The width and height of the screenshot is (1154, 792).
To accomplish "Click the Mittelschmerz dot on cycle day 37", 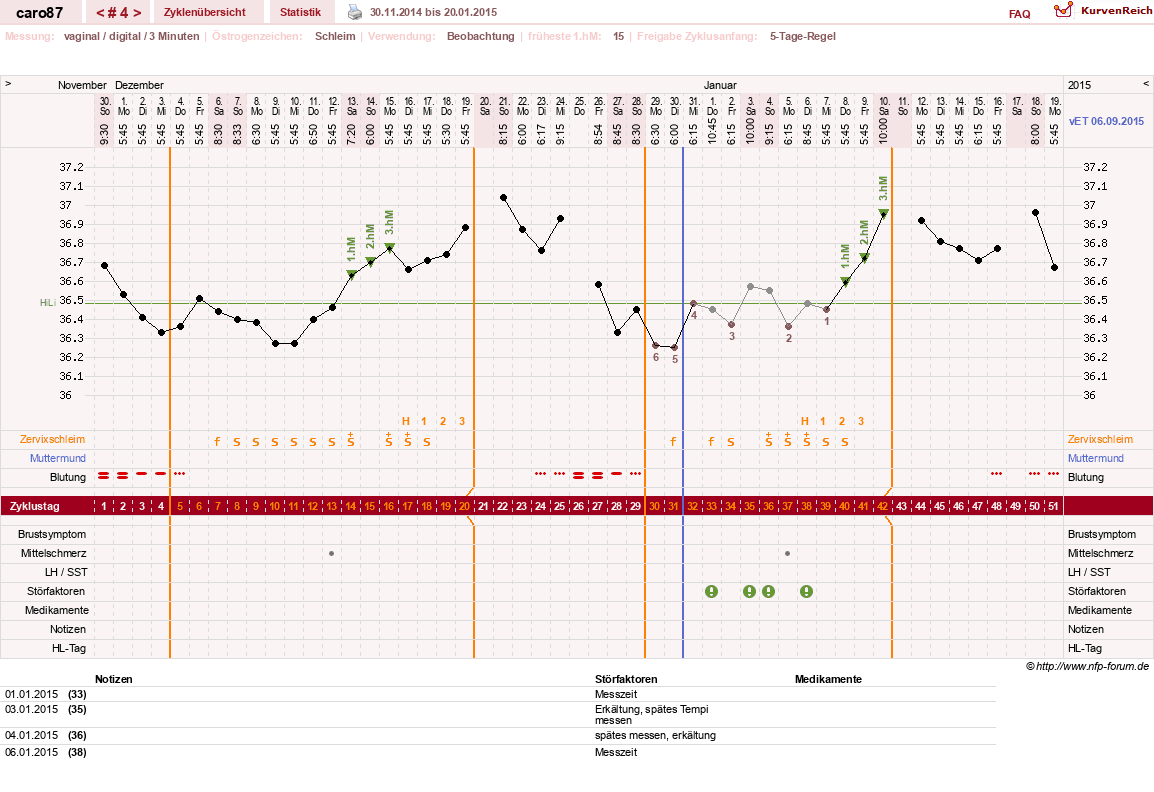I will [787, 554].
